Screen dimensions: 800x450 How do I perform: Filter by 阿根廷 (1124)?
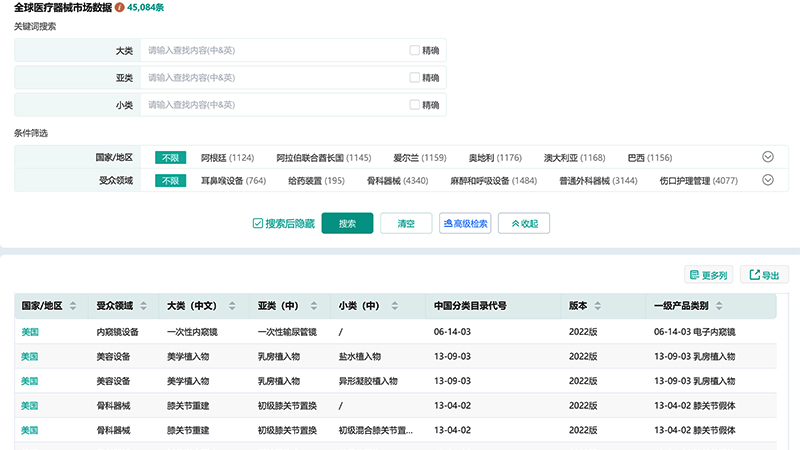[x=228, y=158]
